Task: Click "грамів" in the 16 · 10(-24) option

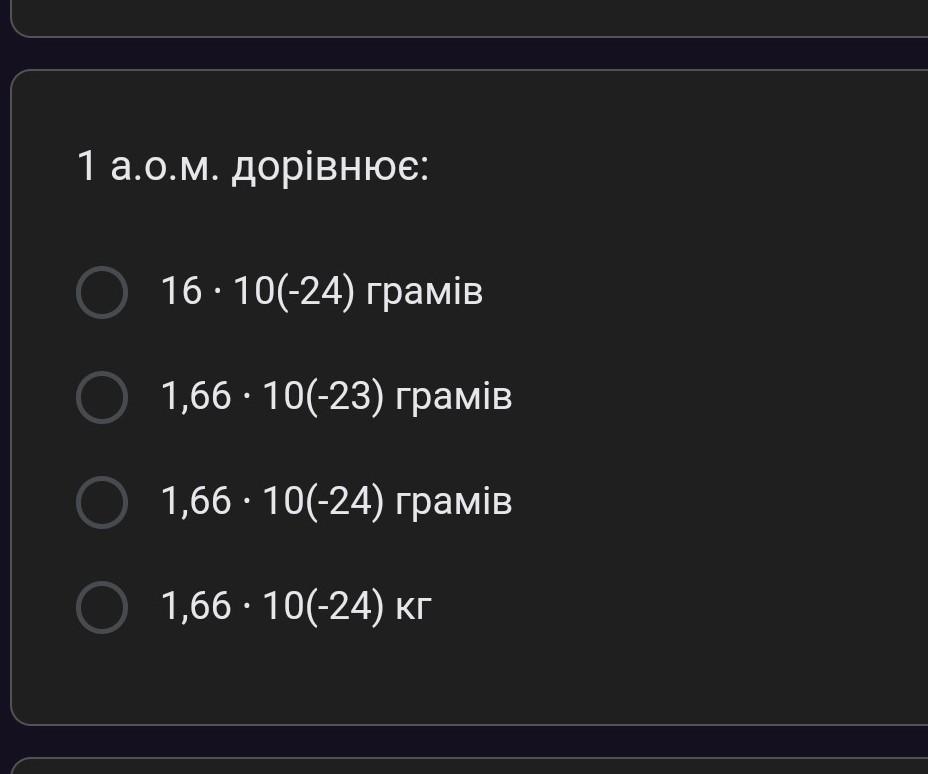Action: click(x=425, y=292)
